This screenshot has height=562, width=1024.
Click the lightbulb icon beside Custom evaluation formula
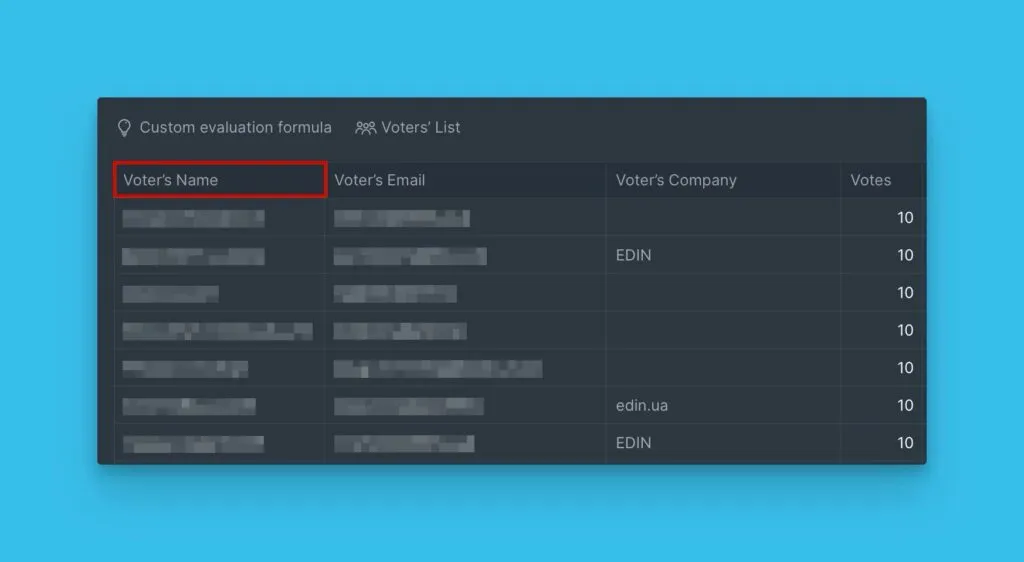coord(124,128)
